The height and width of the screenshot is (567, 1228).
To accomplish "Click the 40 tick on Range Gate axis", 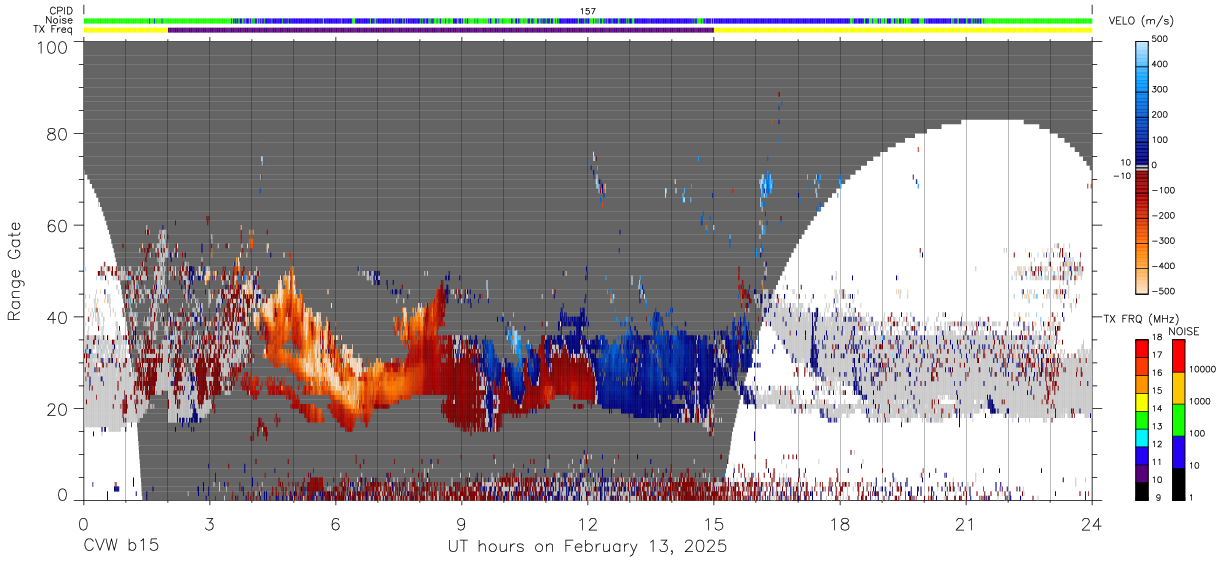I will click(x=57, y=317).
